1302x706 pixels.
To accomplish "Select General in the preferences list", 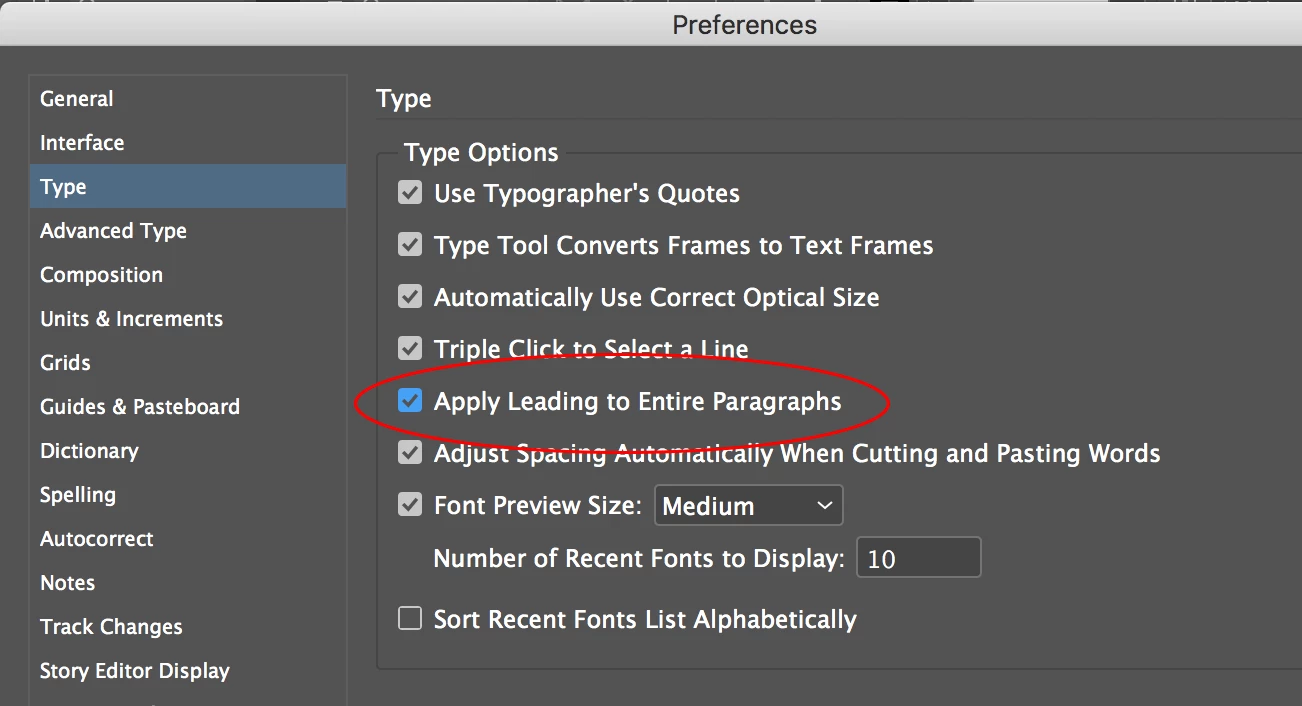I will tap(77, 99).
